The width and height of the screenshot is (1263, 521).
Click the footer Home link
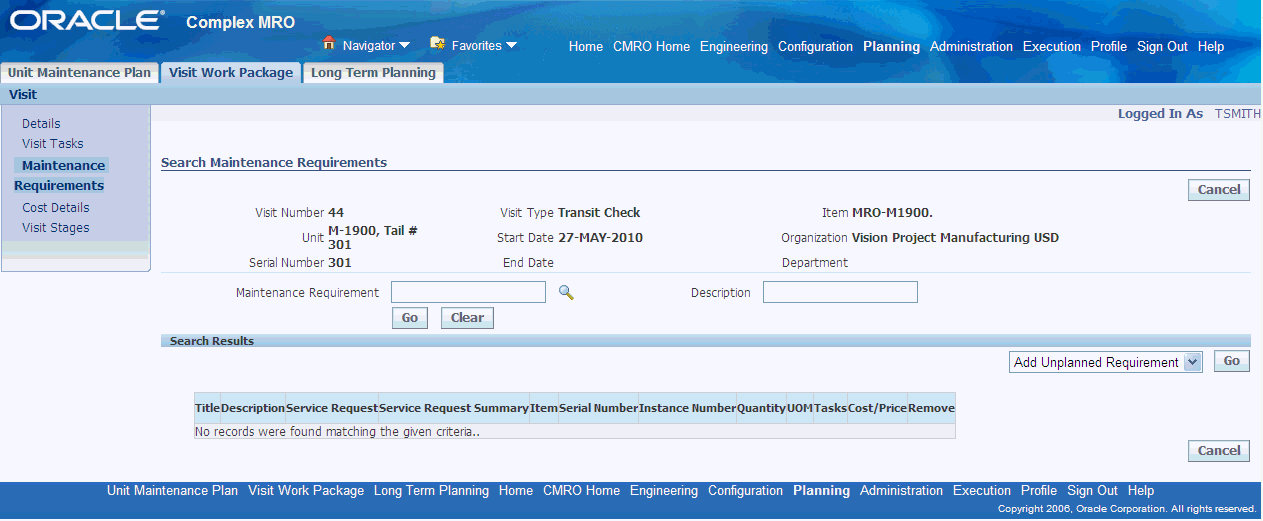click(x=516, y=491)
